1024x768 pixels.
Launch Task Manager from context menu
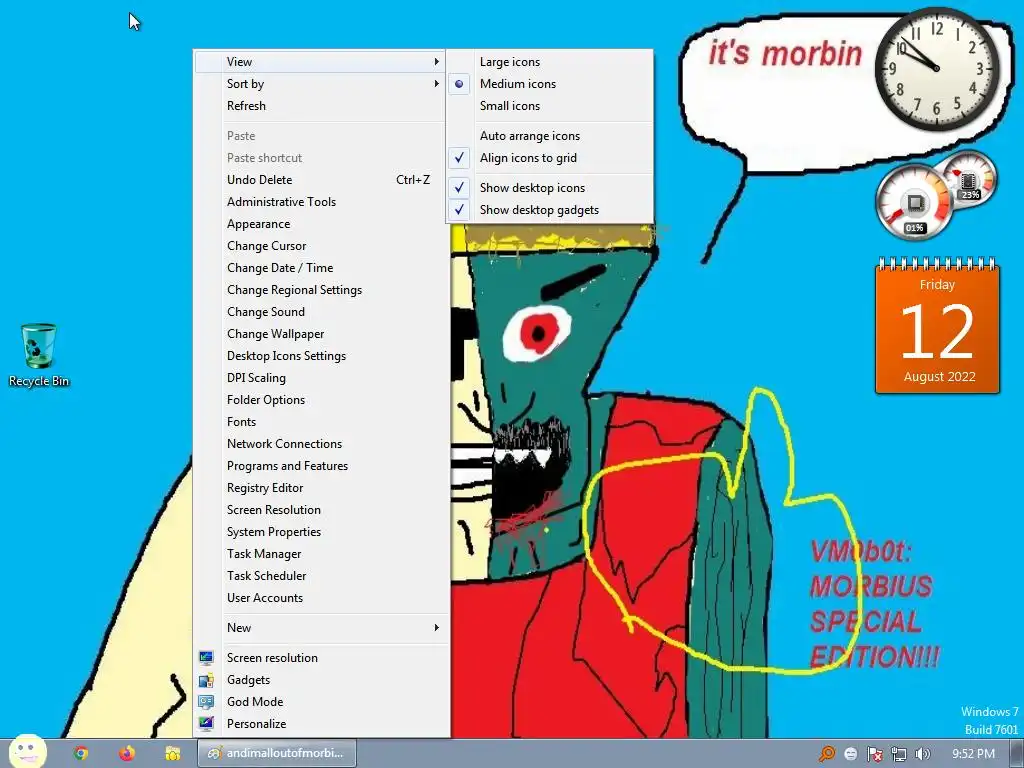point(320,554)
